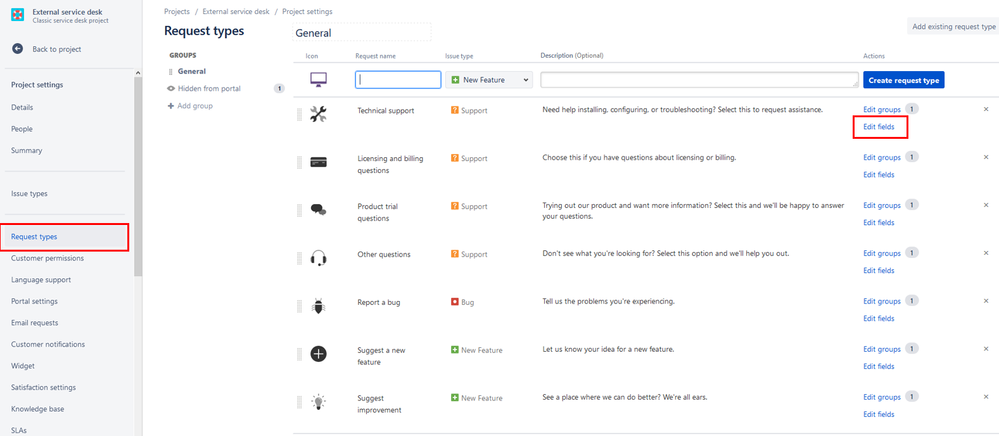999x436 pixels.
Task: Remove Licensing and billing questions request type
Action: click(986, 157)
